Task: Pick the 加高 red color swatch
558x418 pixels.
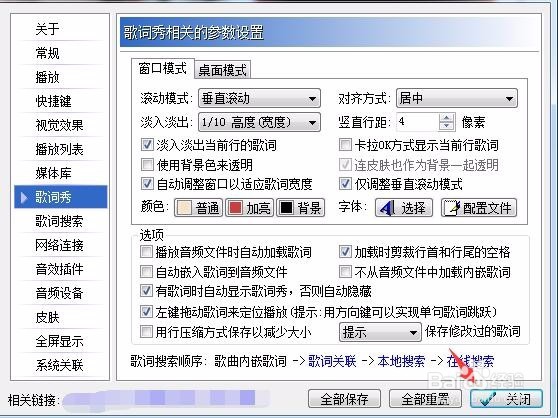Action: (x=249, y=207)
